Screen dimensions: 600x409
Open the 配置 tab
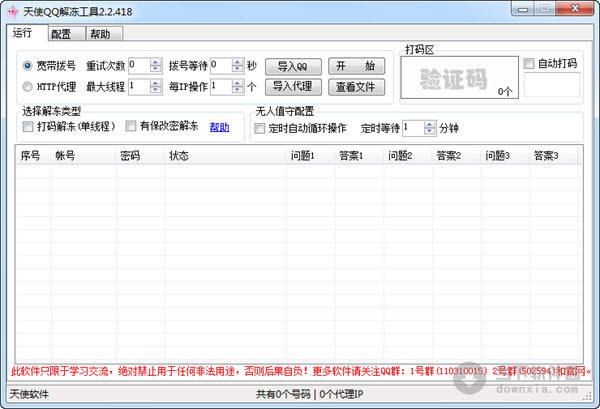pyautogui.click(x=67, y=34)
